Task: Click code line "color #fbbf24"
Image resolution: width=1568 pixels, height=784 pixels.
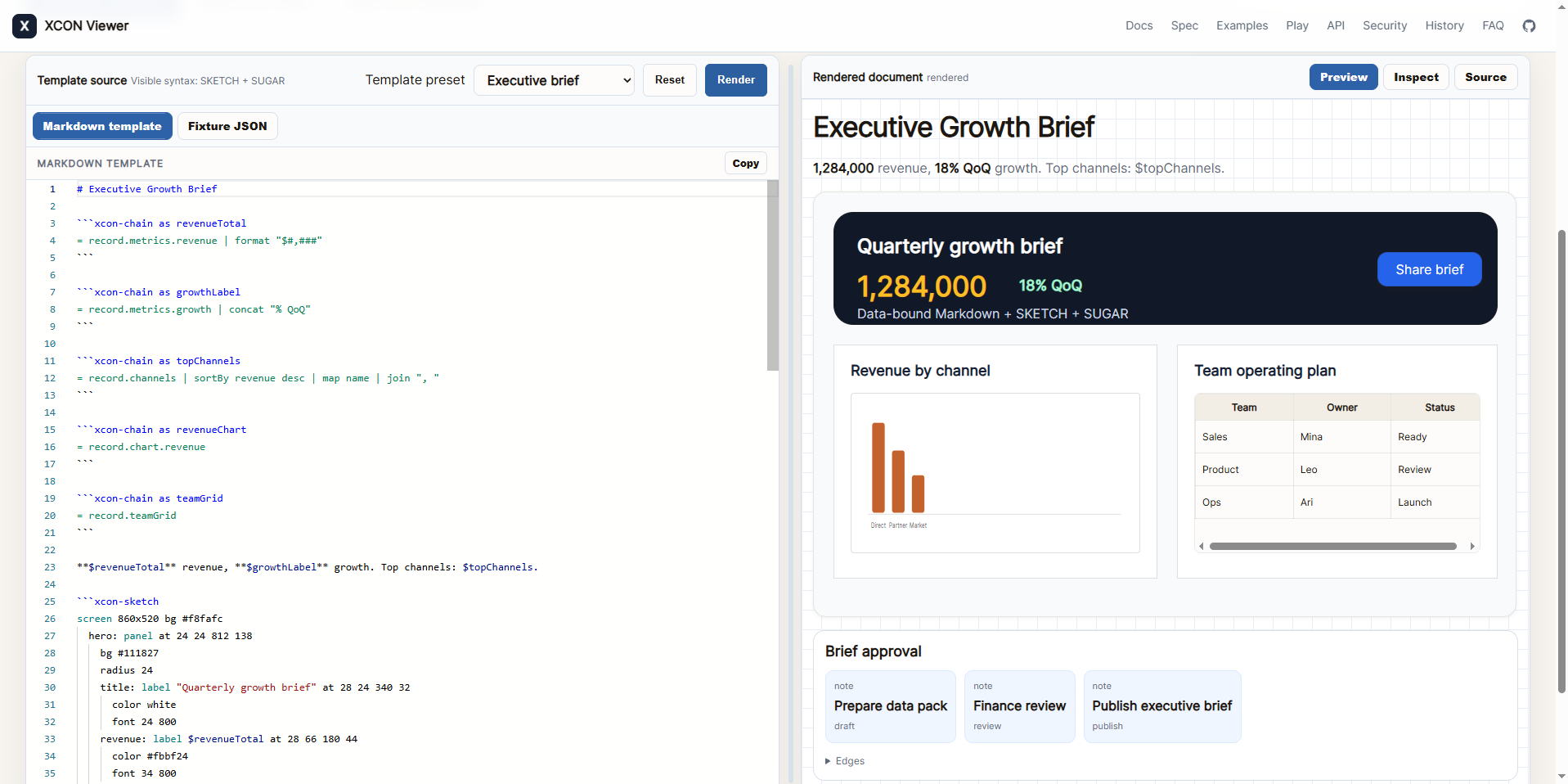Action: click(150, 756)
